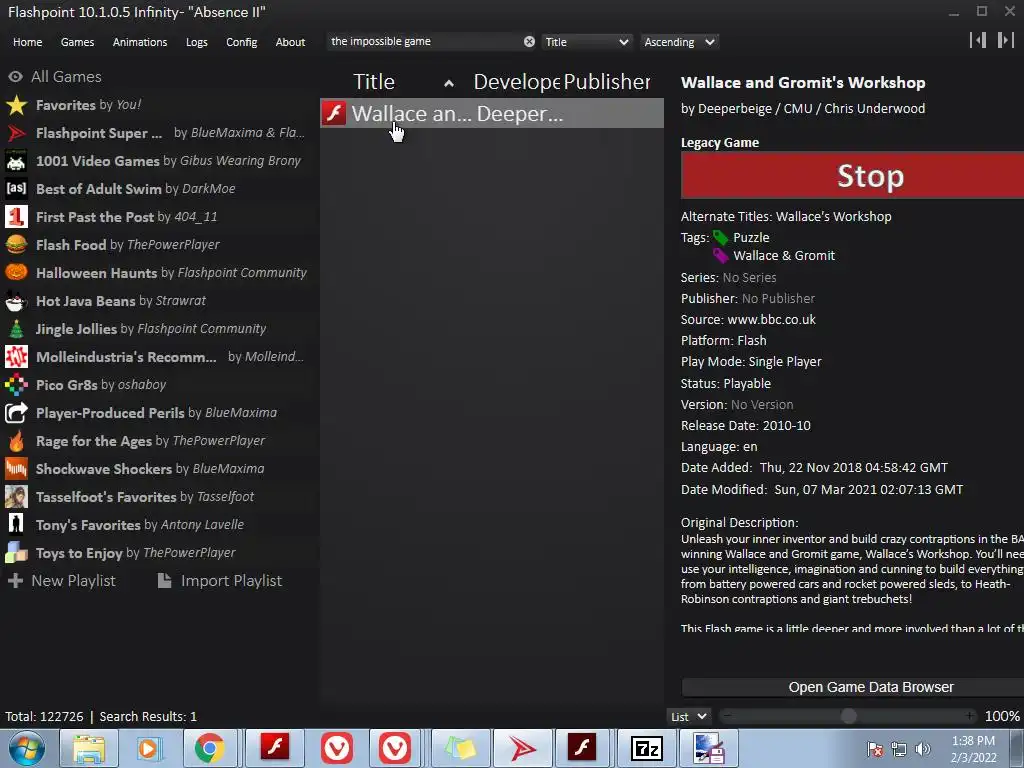Click the Wallace & Gromit tag link
1024x768 pixels.
click(x=784, y=255)
